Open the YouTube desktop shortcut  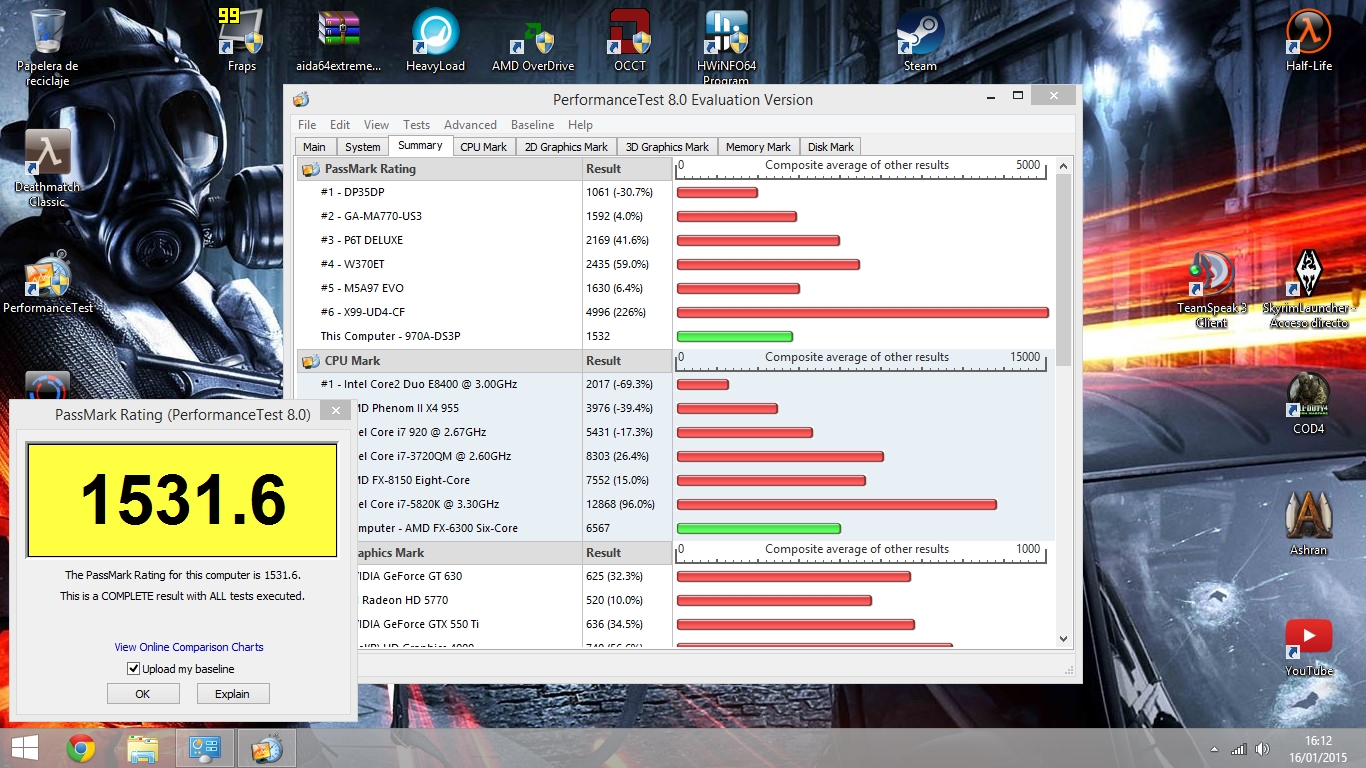pos(1309,647)
